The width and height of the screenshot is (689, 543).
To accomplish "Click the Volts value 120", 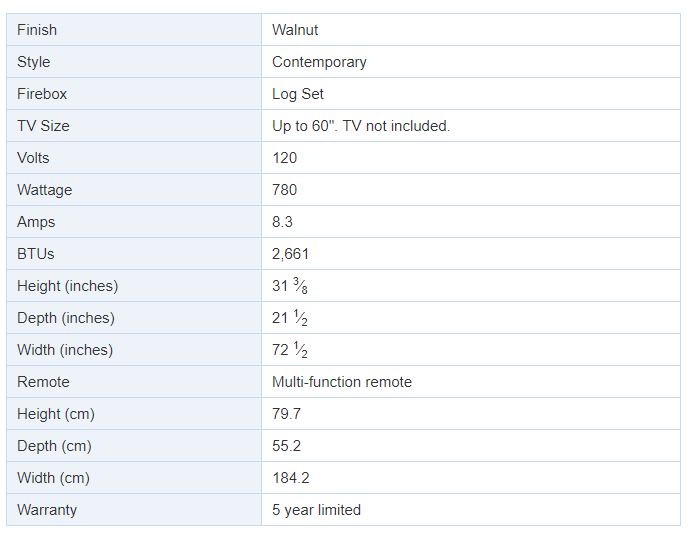I will pyautogui.click(x=284, y=158).
